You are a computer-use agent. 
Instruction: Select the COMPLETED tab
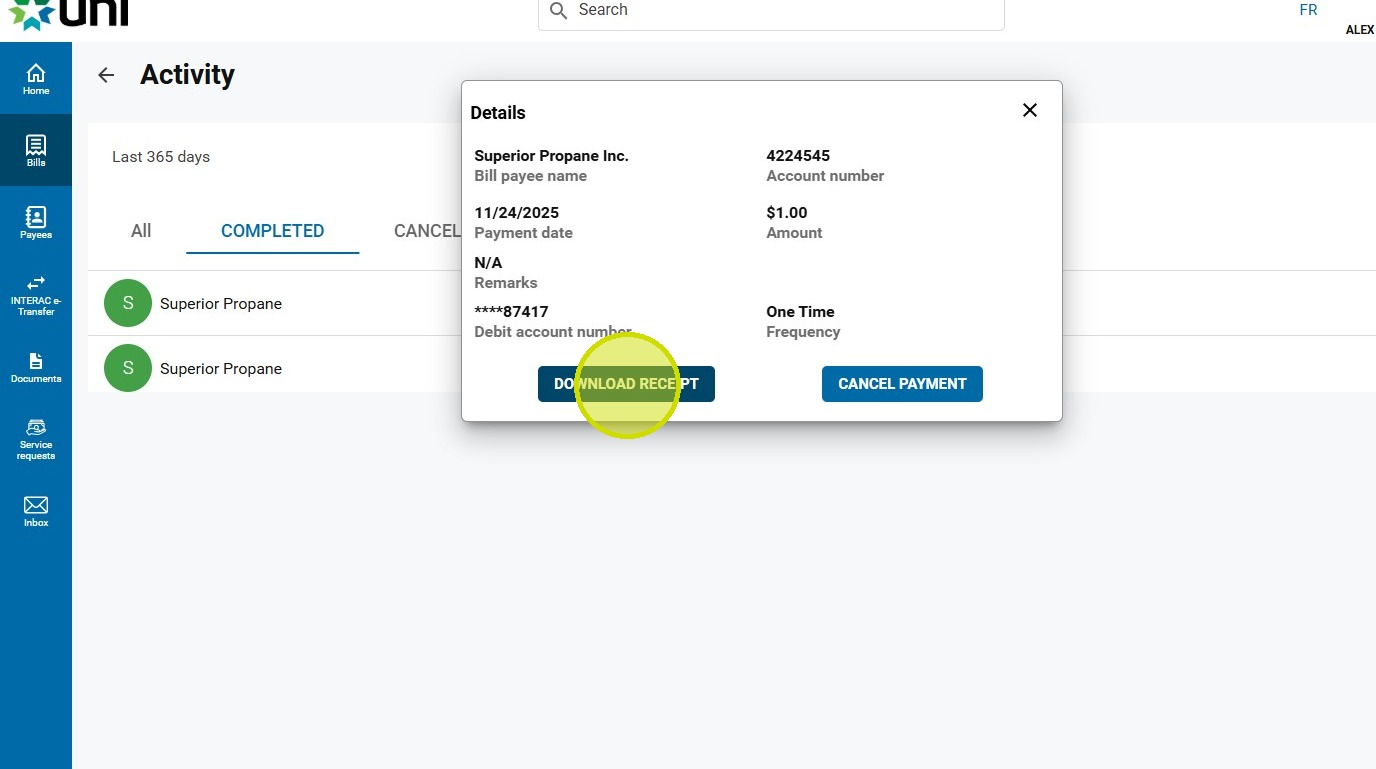pos(272,231)
